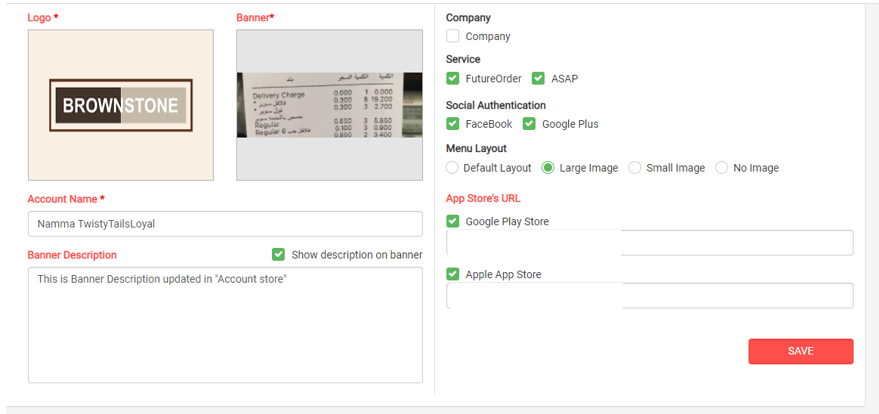The image size is (879, 414).
Task: Toggle the ASAP service checkbox
Action: coord(538,78)
